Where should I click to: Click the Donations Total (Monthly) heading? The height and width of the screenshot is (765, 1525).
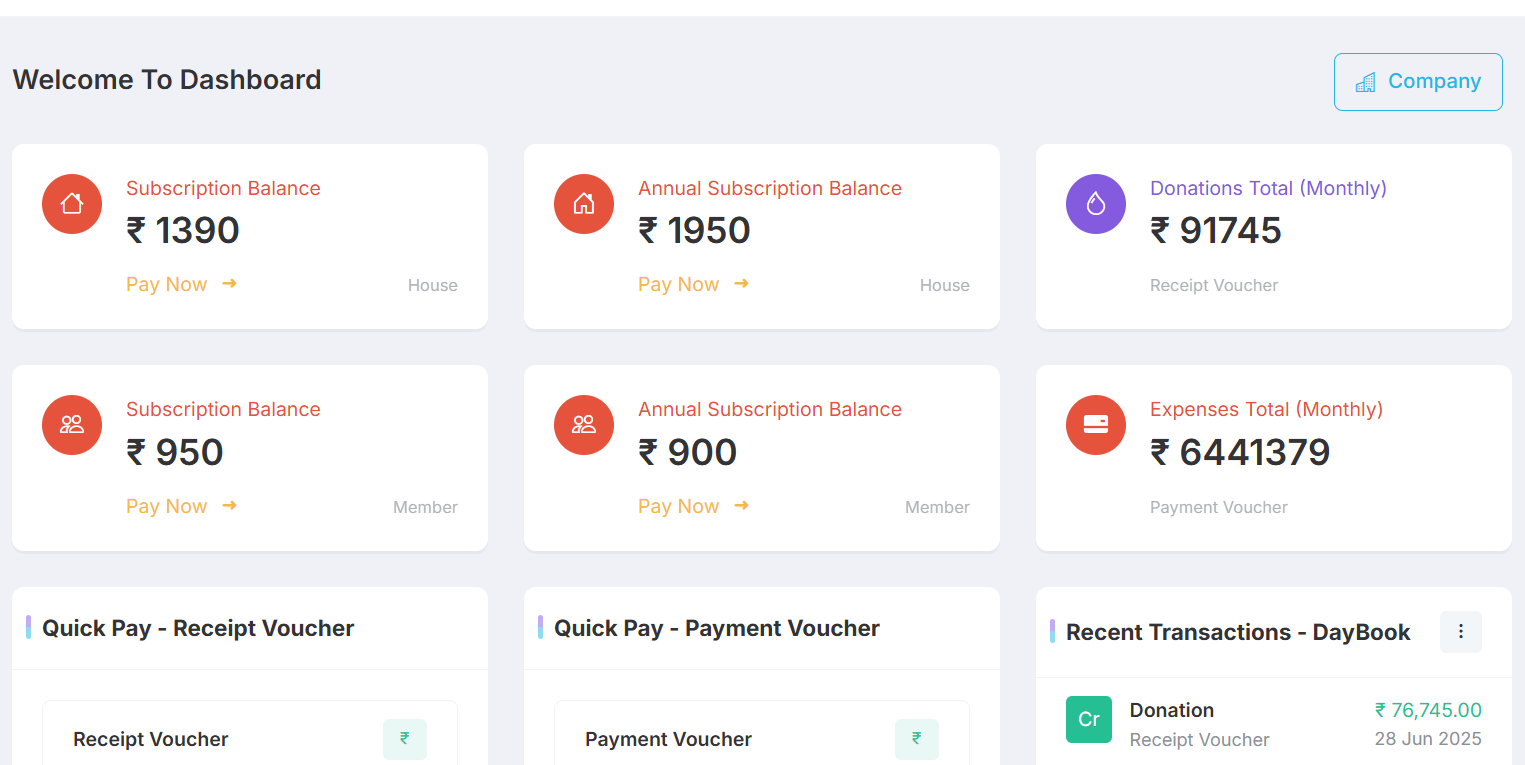coord(1268,188)
